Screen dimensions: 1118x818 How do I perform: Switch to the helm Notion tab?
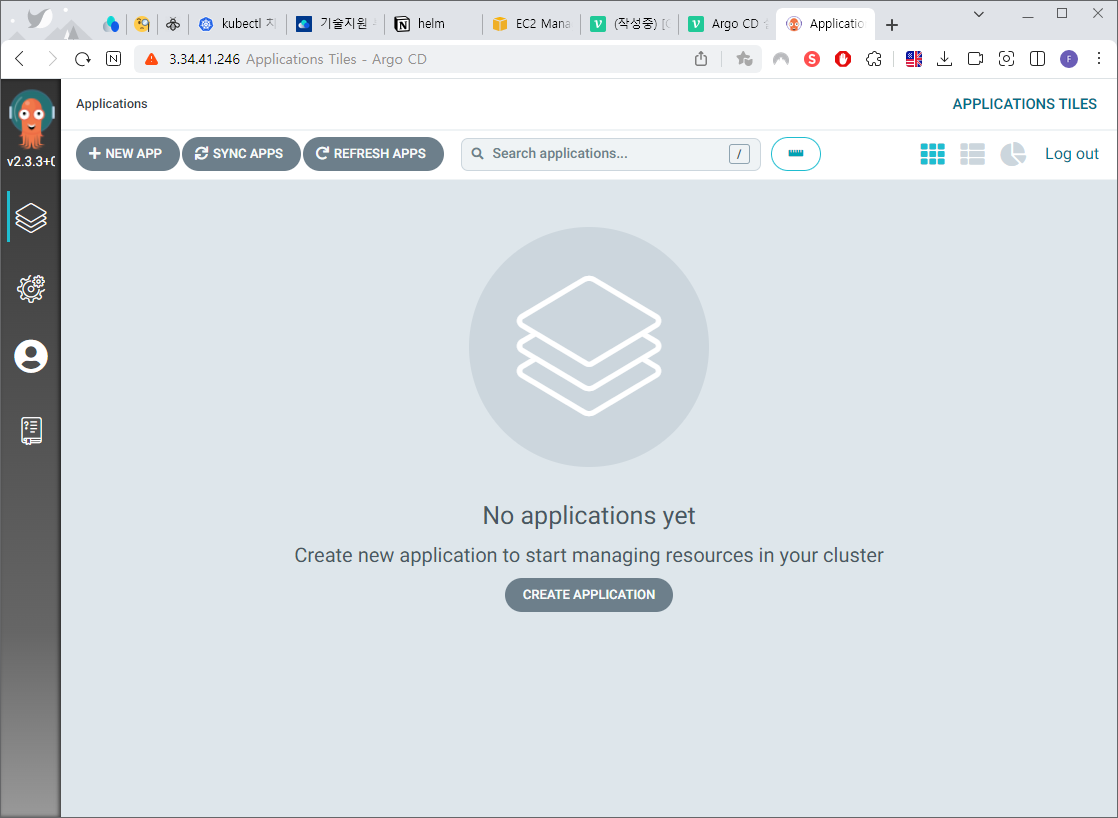coord(434,24)
